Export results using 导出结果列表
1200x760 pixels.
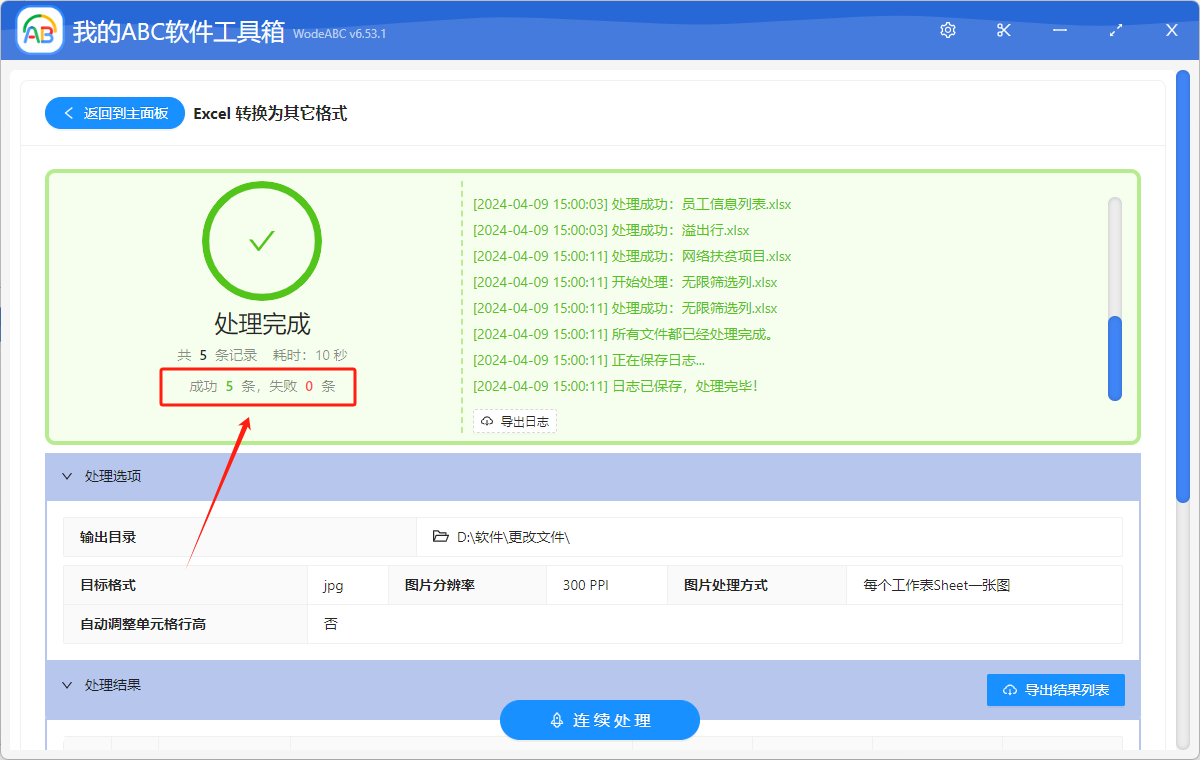(x=1055, y=689)
